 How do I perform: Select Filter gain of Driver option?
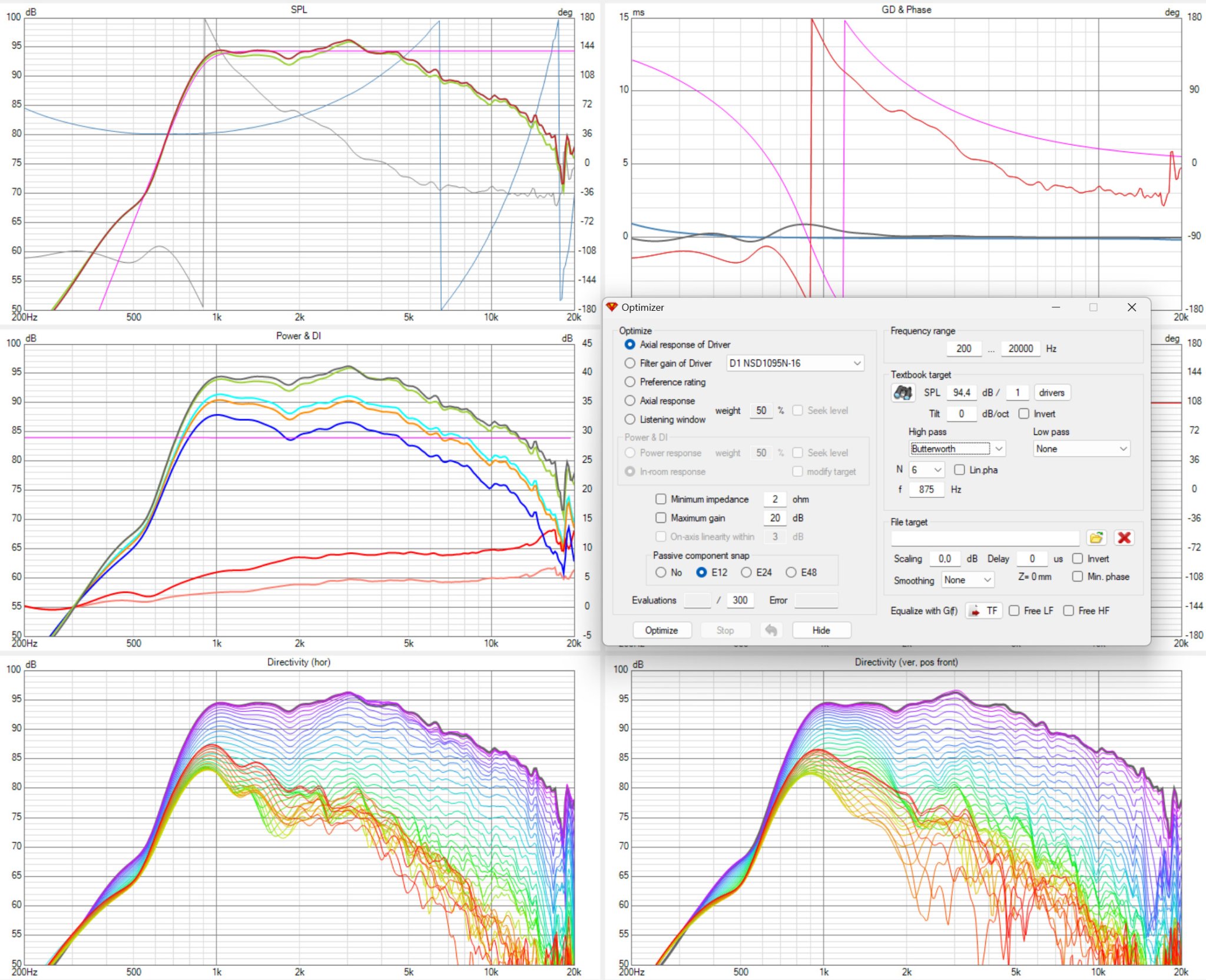(630, 363)
